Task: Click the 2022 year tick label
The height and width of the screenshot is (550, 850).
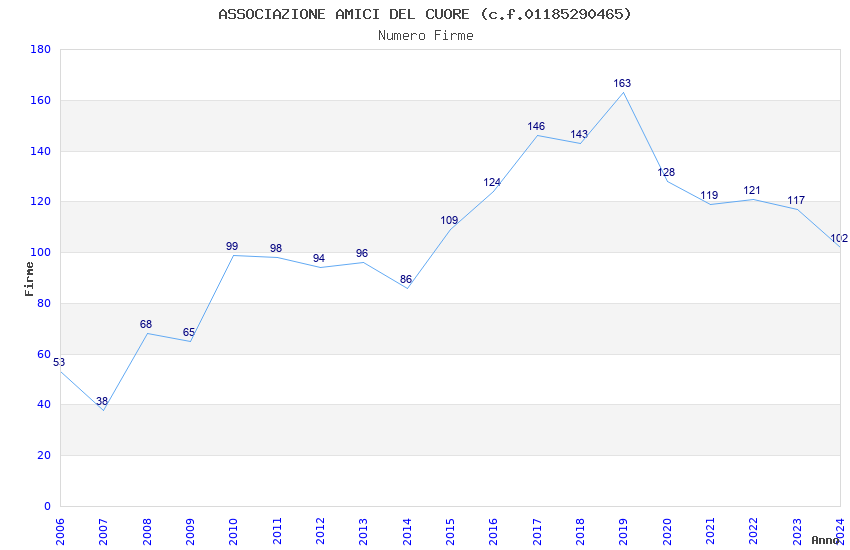Action: pos(754,532)
